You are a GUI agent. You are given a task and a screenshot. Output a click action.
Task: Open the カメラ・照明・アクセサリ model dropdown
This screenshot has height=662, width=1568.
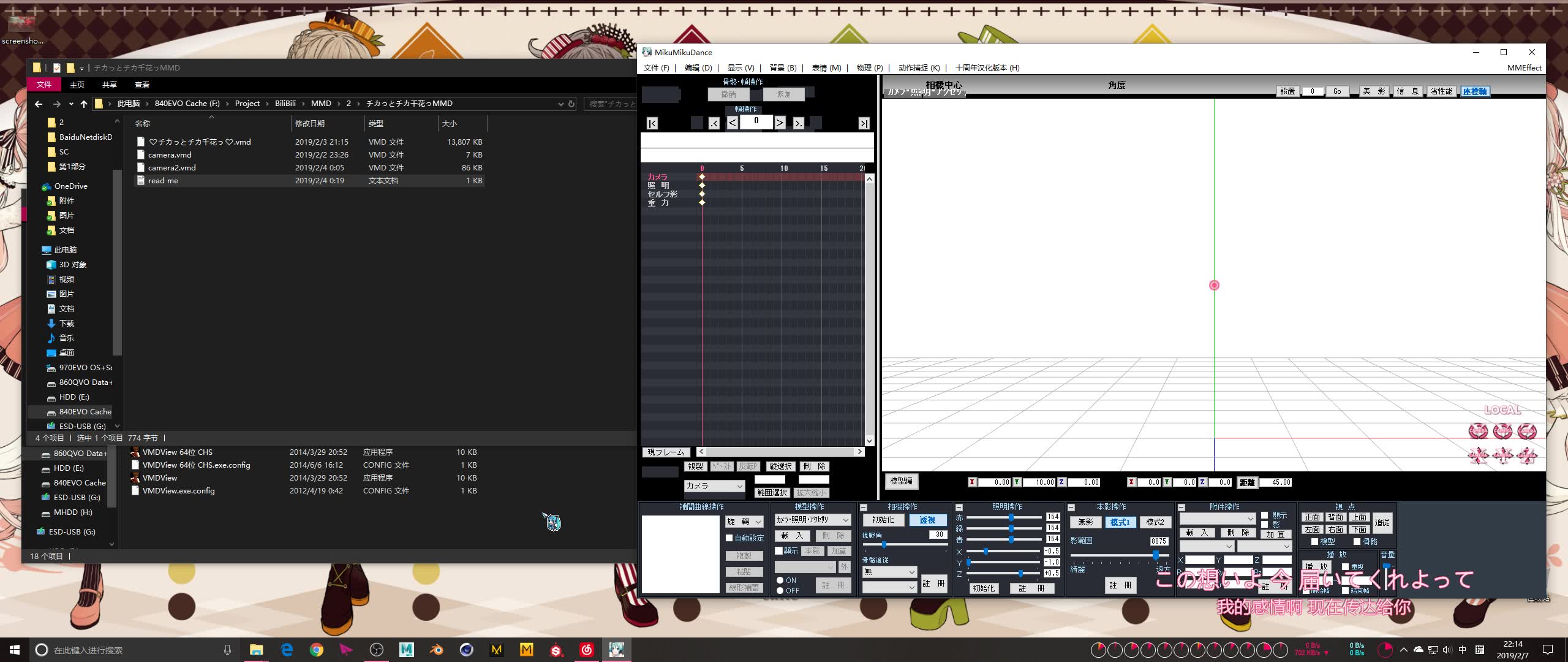coord(813,519)
